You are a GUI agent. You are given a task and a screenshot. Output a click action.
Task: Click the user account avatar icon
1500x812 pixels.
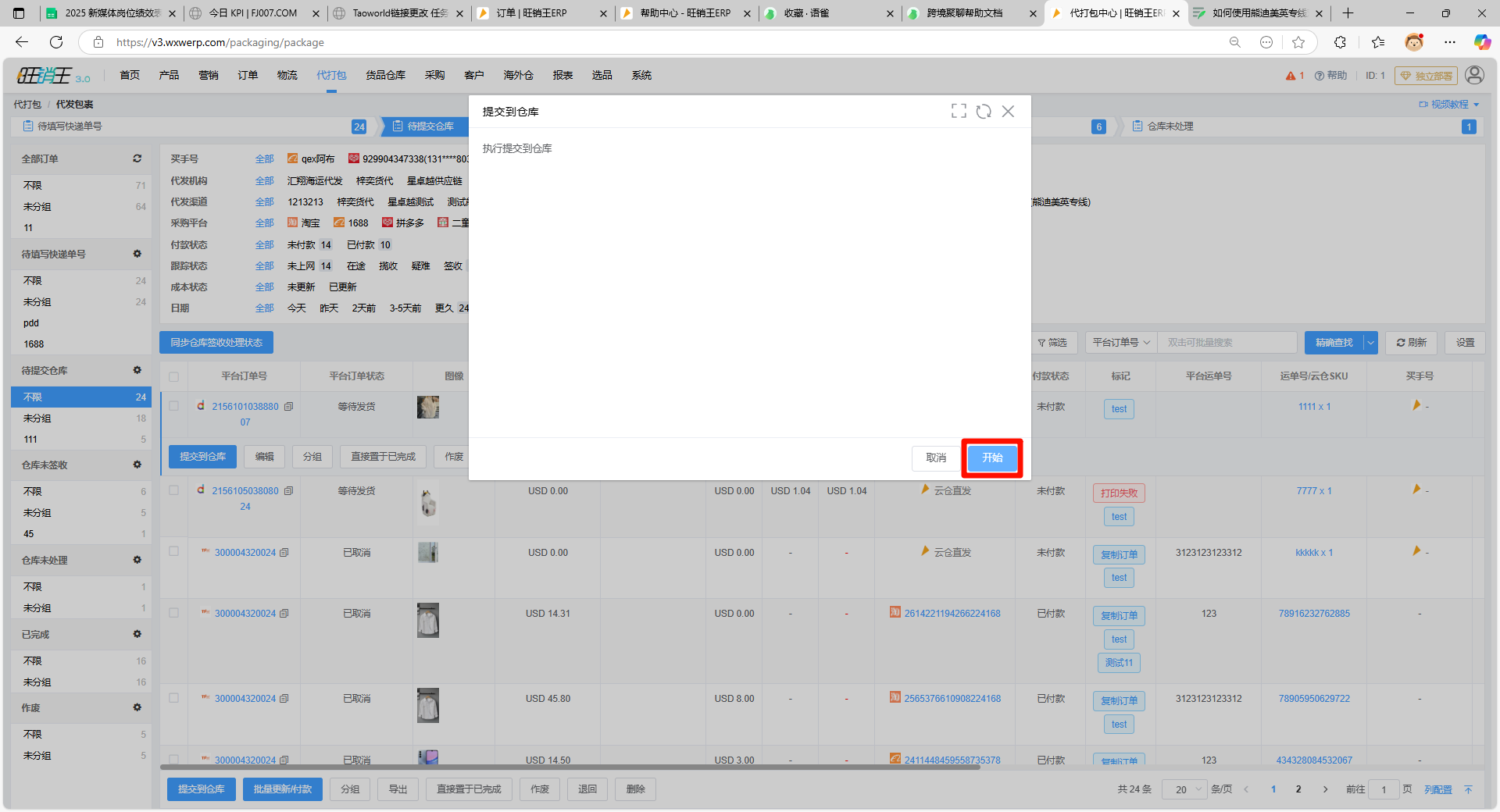(x=1474, y=75)
